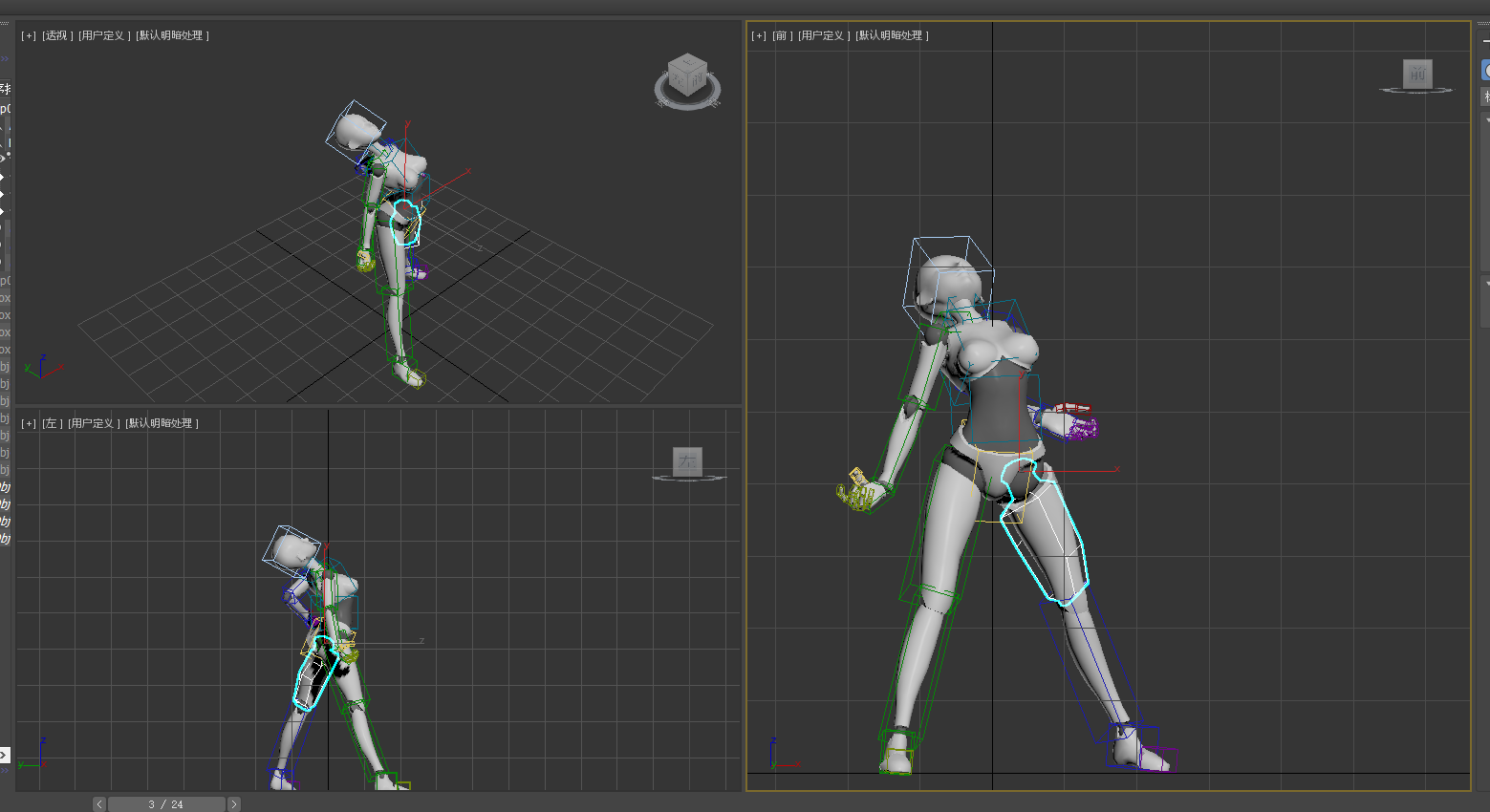Click the white arrow button at bottom-left edge
Viewport: 1490px width, 812px height.
5,755
